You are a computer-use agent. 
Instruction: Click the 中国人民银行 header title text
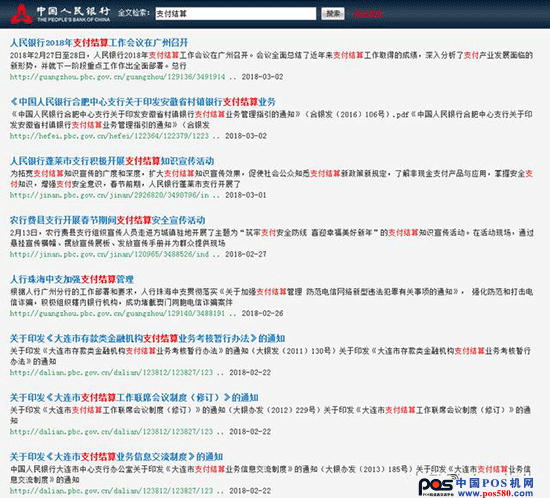tap(74, 11)
